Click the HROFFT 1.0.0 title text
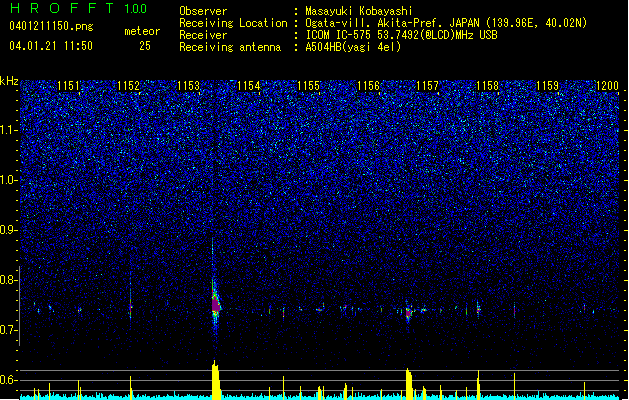 pyautogui.click(x=79, y=8)
